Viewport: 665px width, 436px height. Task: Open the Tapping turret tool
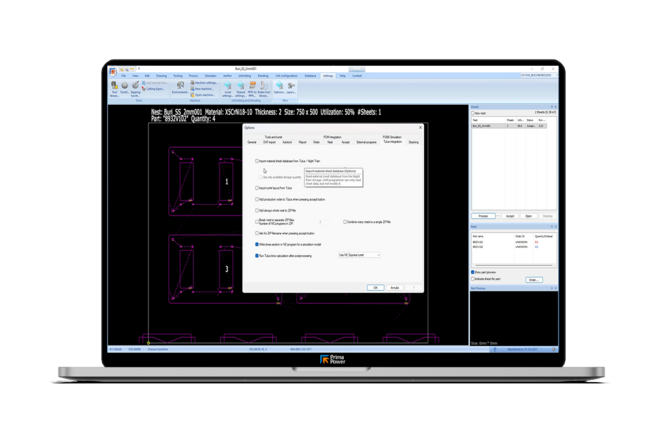[135, 89]
